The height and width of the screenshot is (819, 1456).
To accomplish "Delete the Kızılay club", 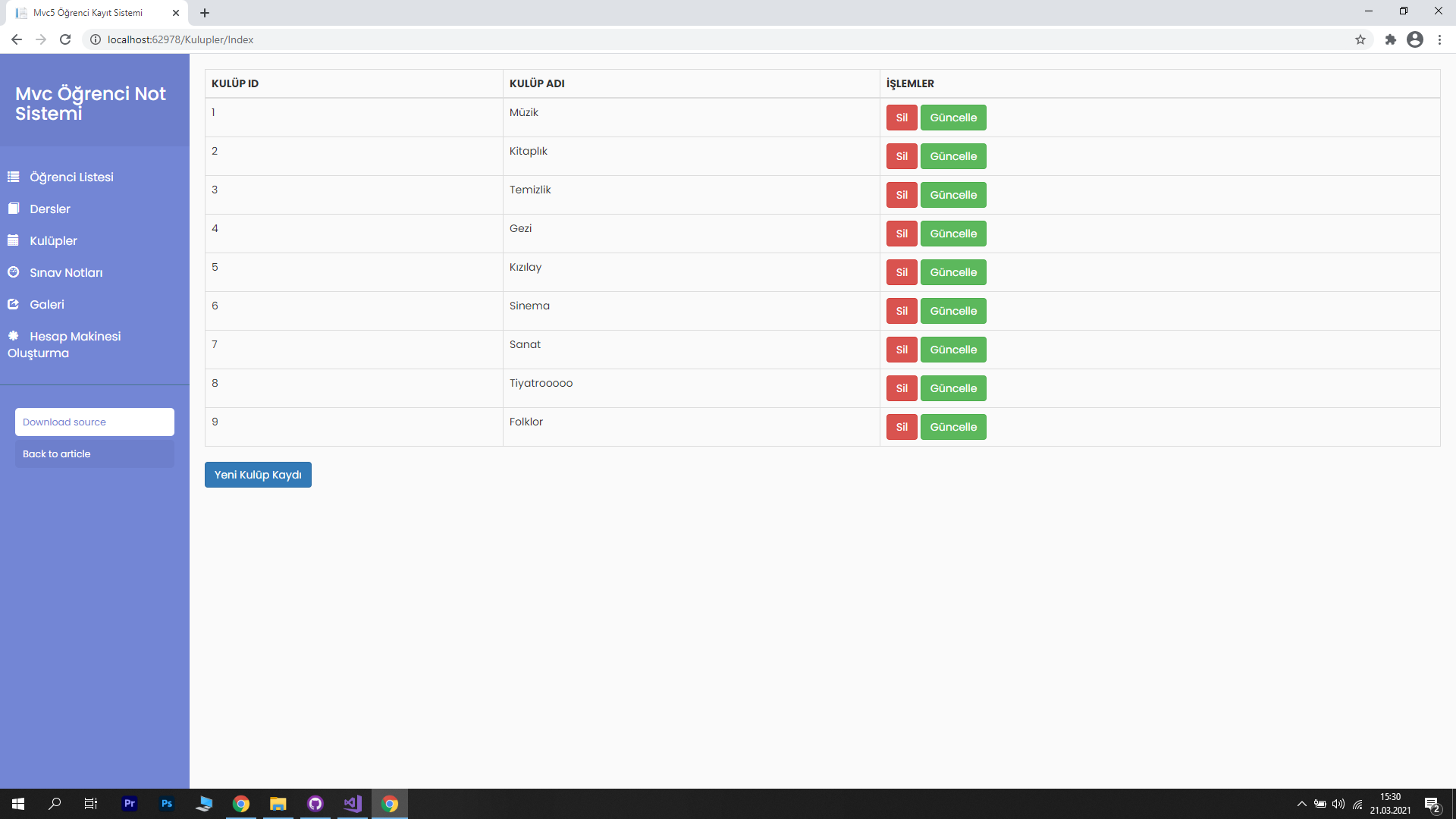I will click(902, 272).
